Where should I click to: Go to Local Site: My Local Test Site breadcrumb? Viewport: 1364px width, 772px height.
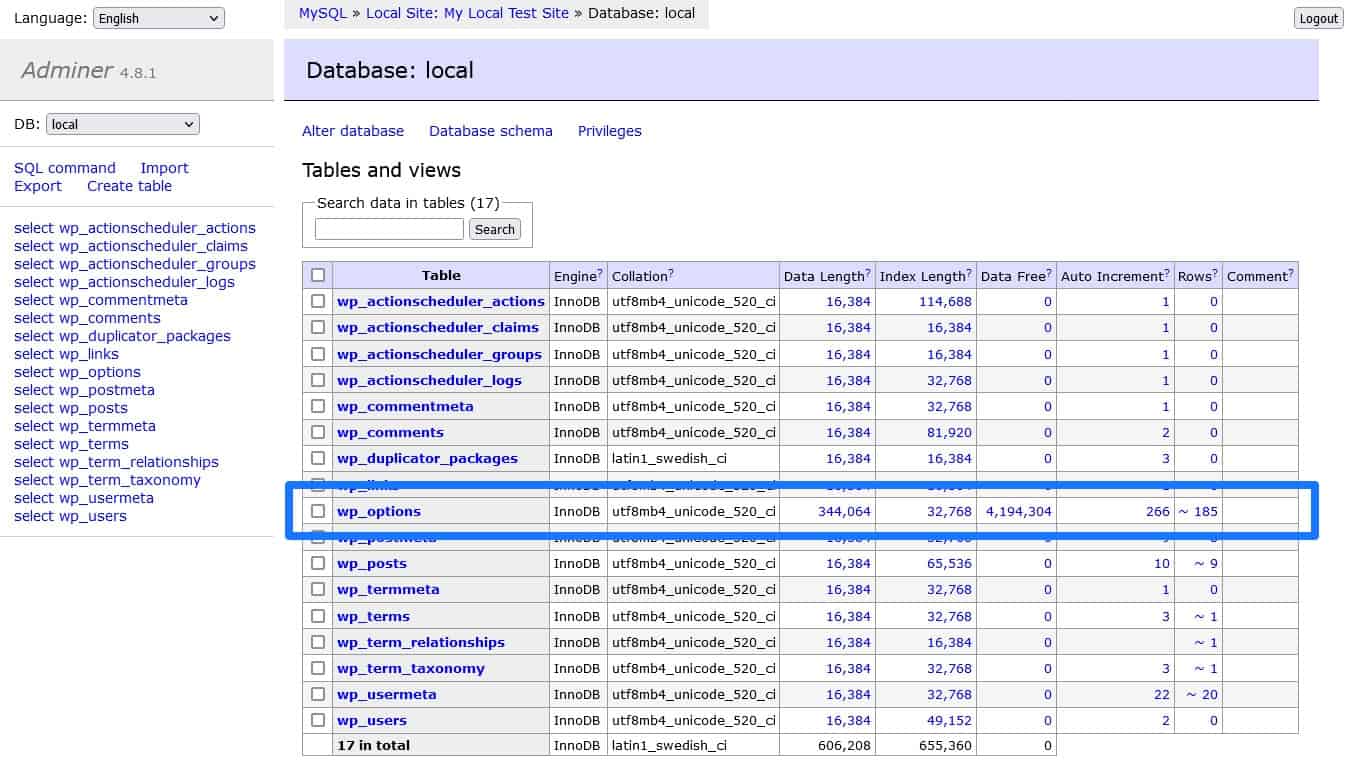click(x=467, y=13)
